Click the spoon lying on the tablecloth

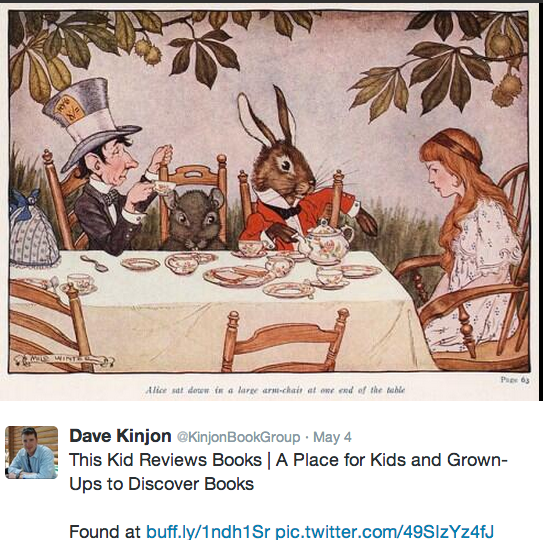click(x=94, y=263)
